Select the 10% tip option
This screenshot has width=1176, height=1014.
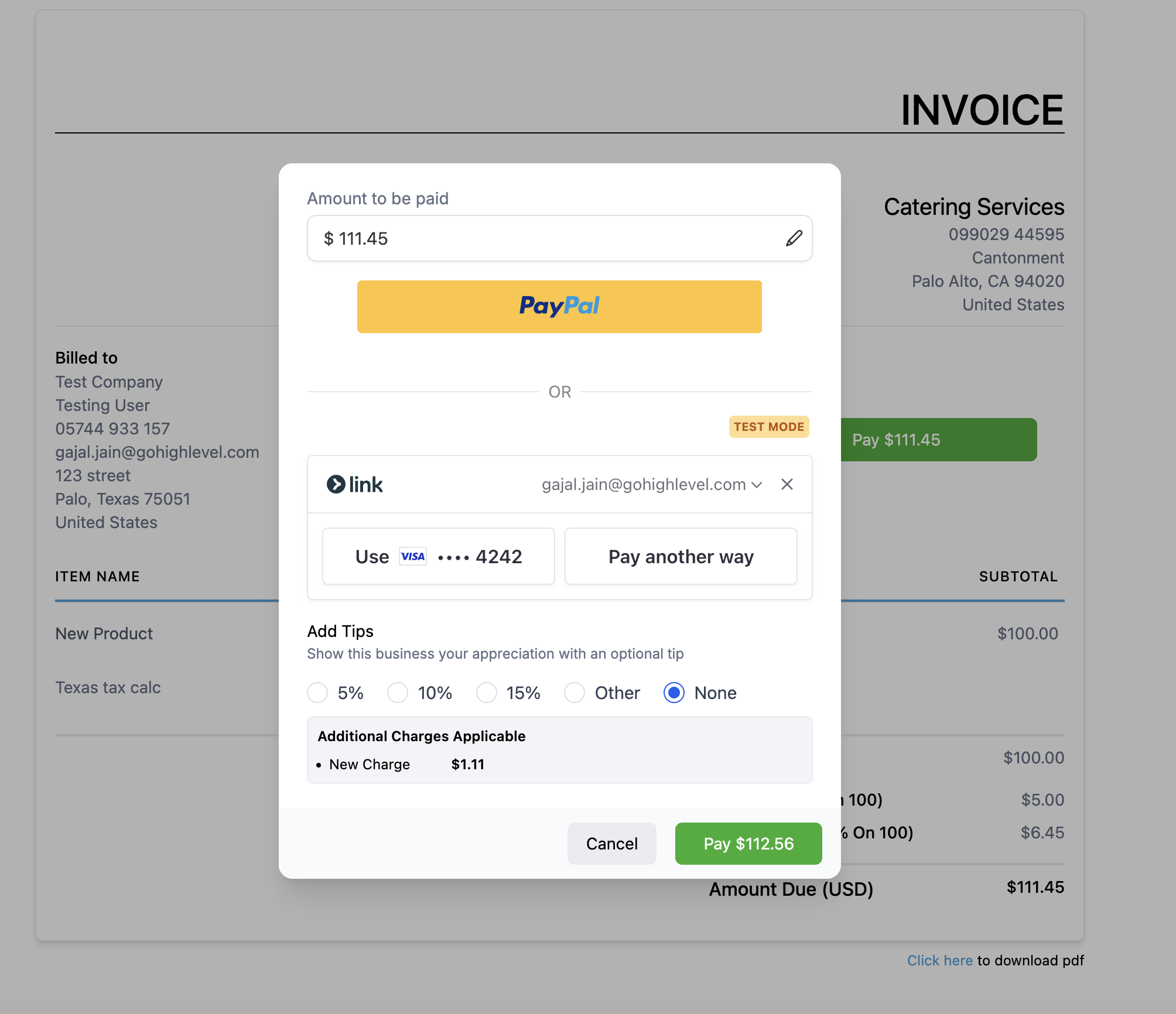(x=398, y=693)
